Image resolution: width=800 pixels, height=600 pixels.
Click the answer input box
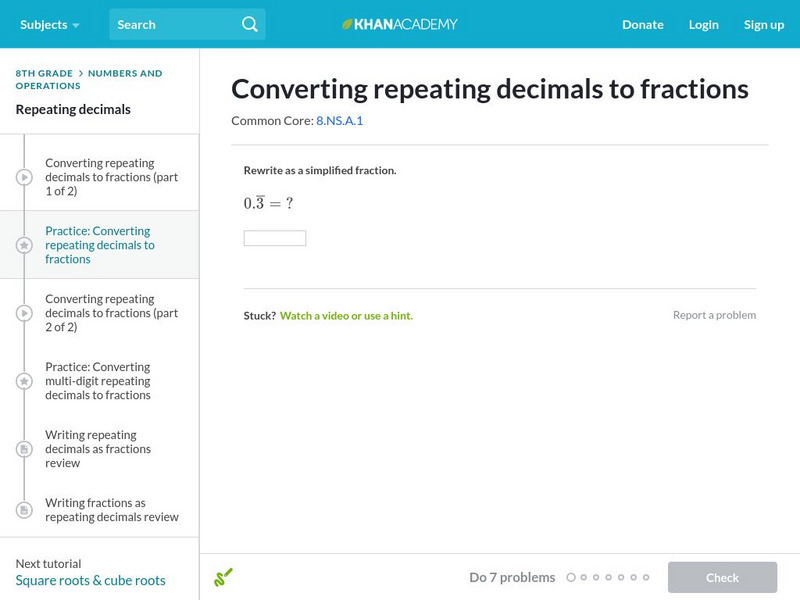[x=275, y=238]
